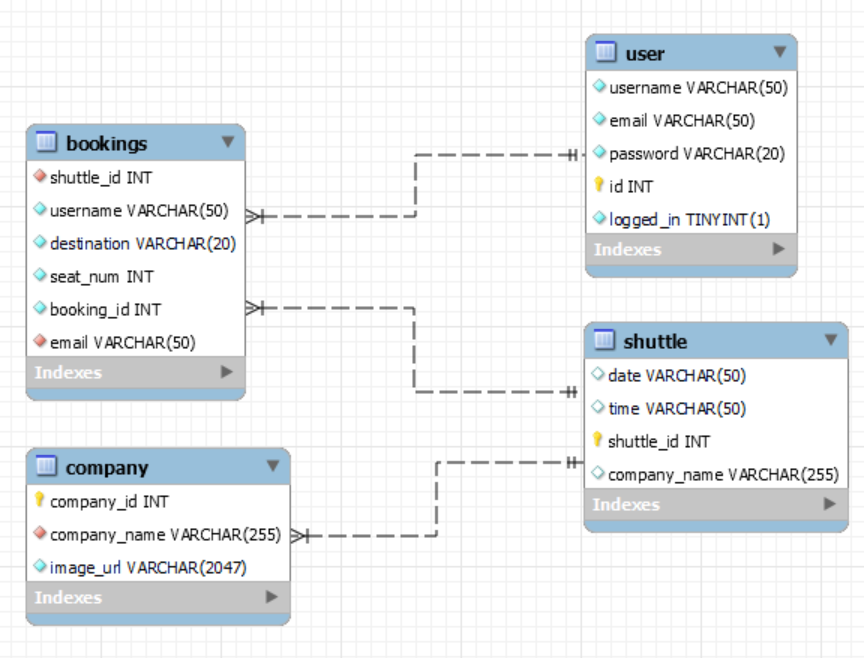This screenshot has height=658, width=864.
Task: Click the shuttle table icon
Action: point(604,340)
